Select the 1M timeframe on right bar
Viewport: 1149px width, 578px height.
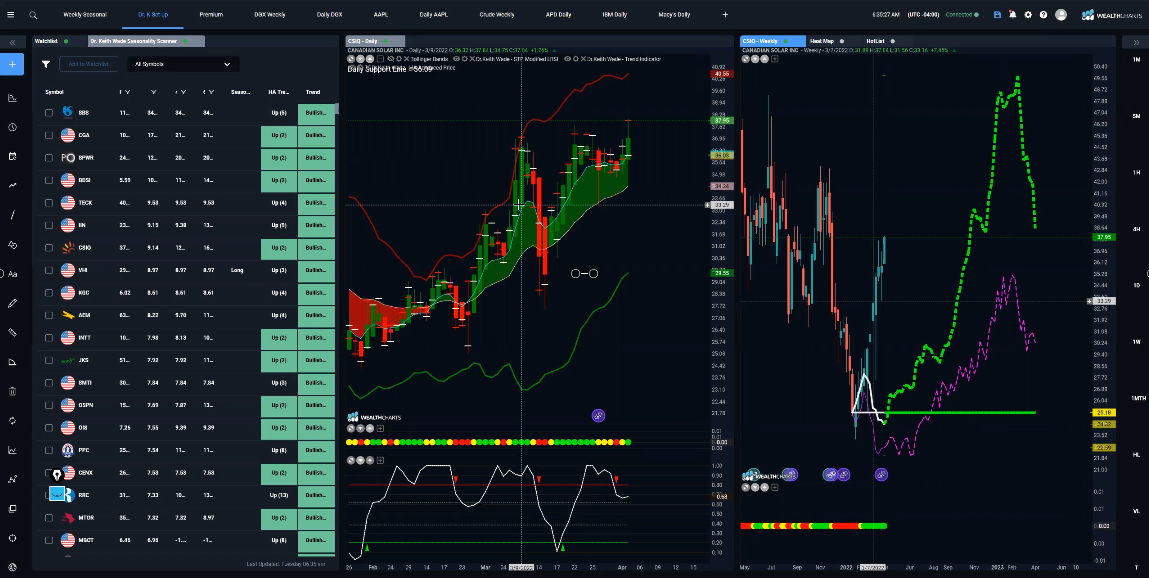click(1136, 59)
